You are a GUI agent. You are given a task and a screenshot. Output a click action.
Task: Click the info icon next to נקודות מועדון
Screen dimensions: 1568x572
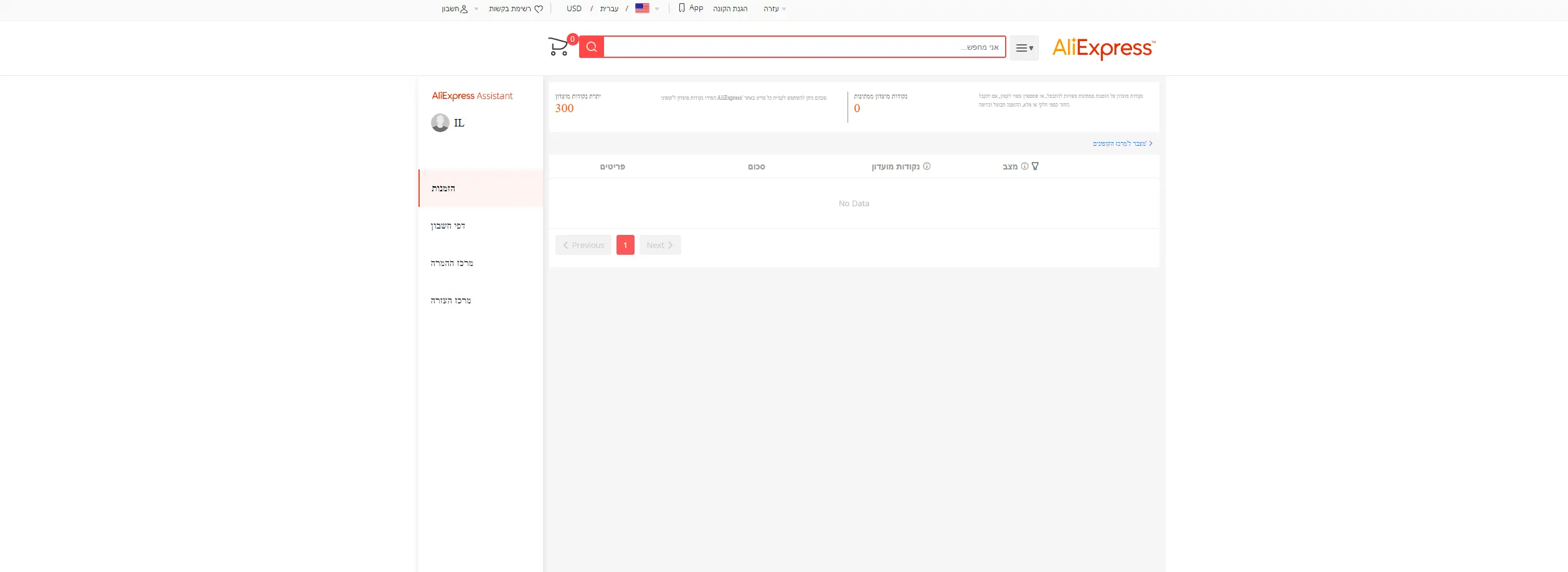tap(927, 166)
